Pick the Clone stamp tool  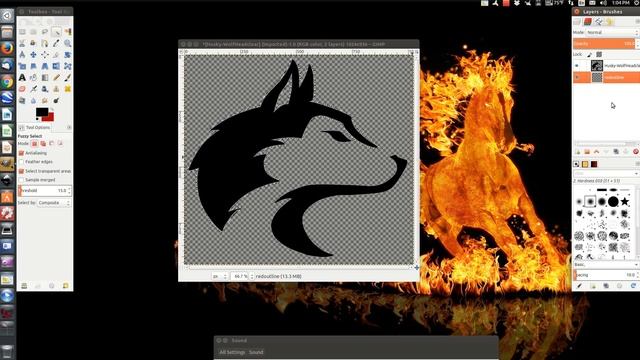(x=56, y=89)
